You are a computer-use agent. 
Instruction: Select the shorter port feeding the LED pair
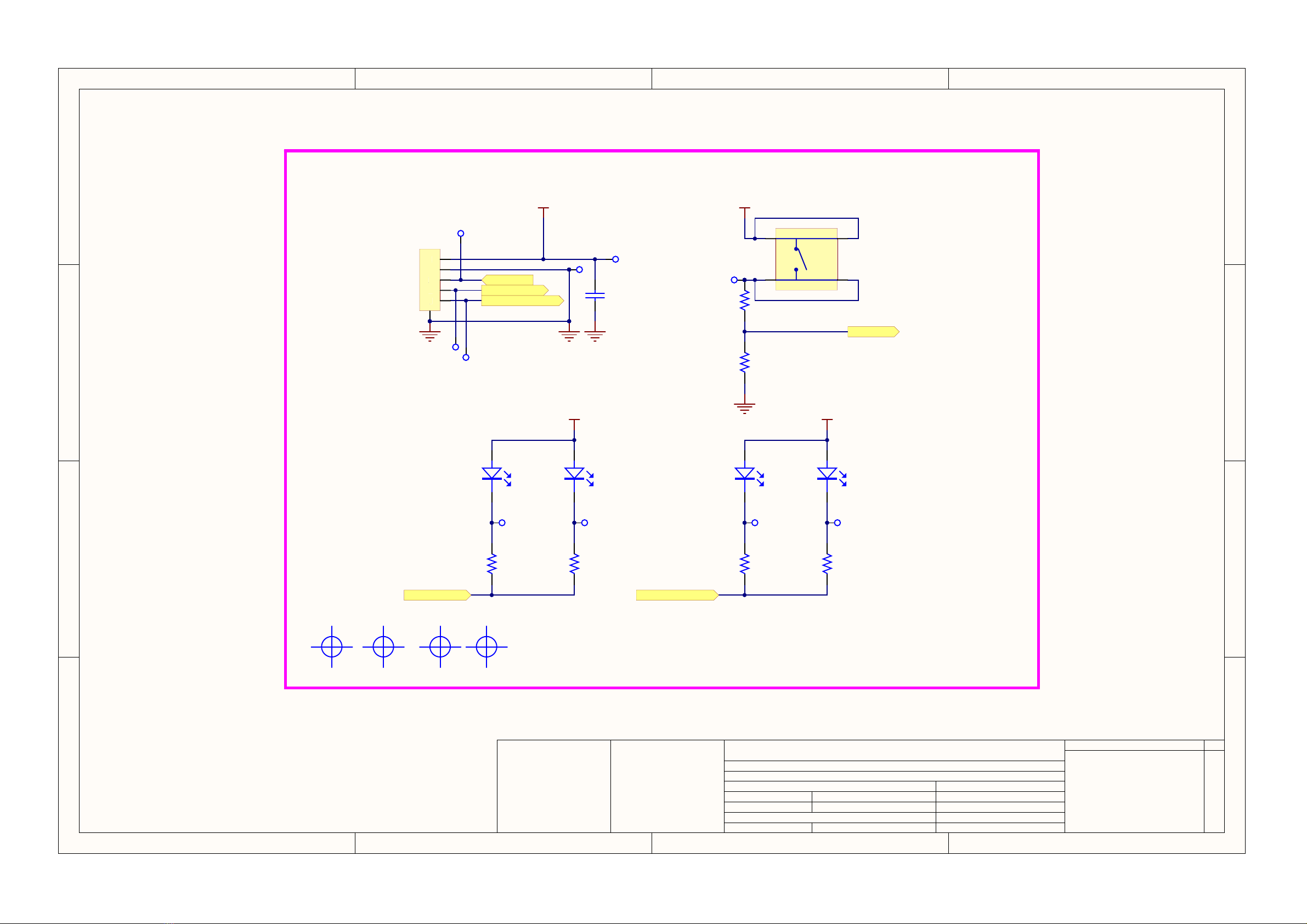pyautogui.click(x=437, y=595)
